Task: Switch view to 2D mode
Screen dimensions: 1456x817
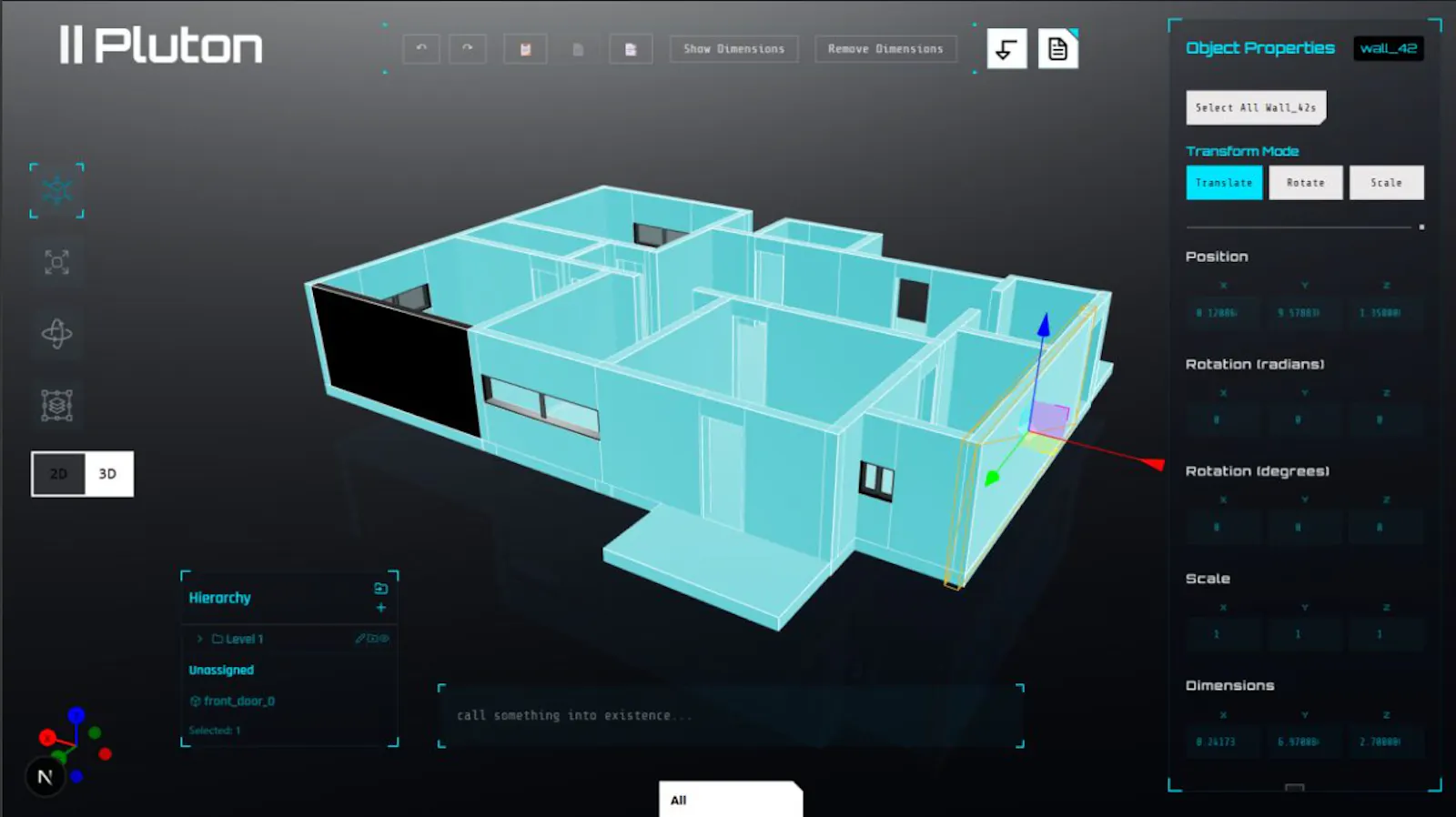Action: pos(58,474)
